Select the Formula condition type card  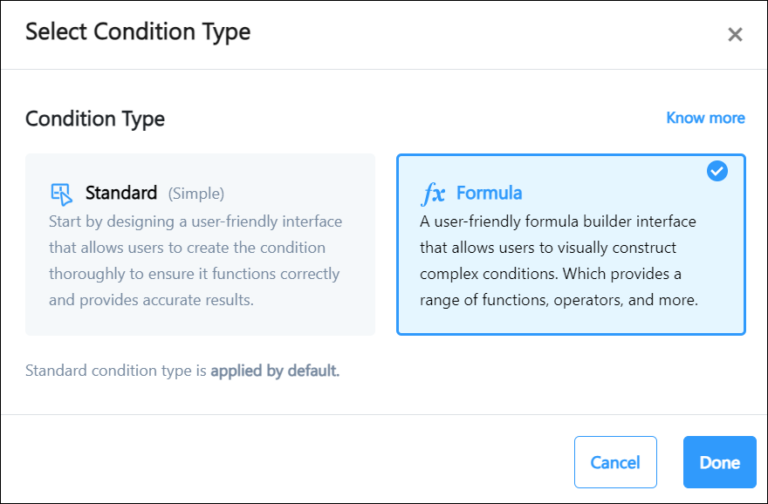(571, 244)
